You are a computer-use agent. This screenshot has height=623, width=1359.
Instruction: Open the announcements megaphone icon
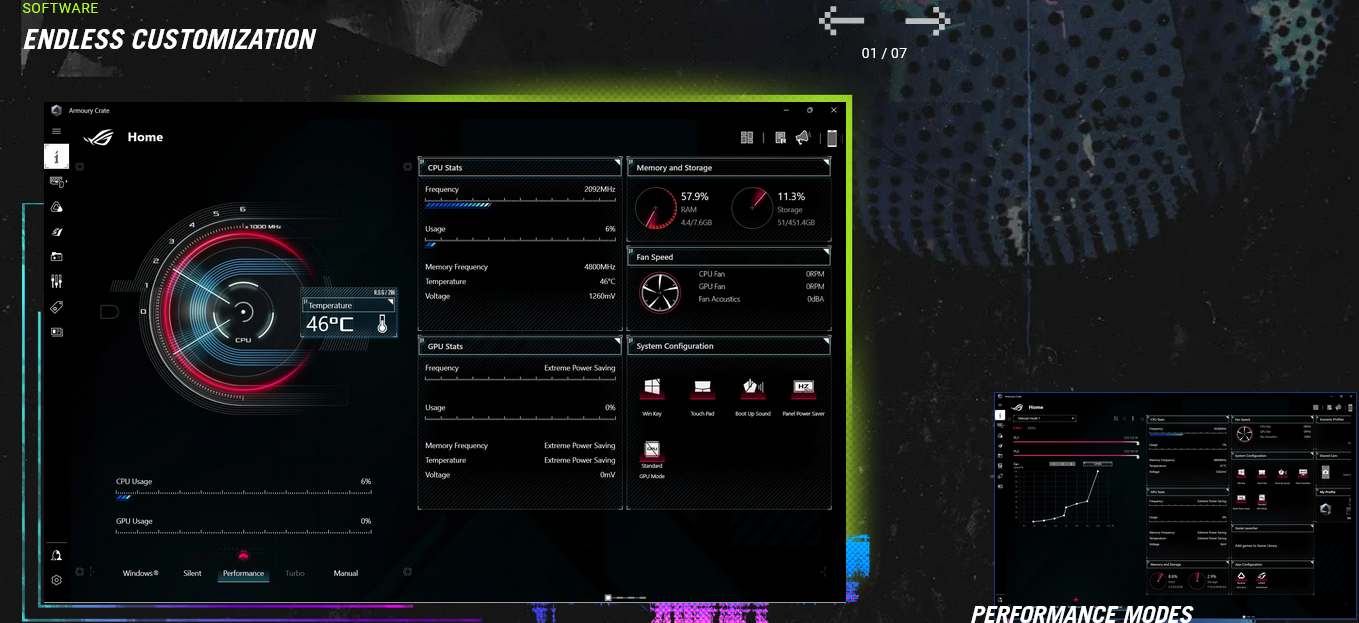click(x=802, y=138)
